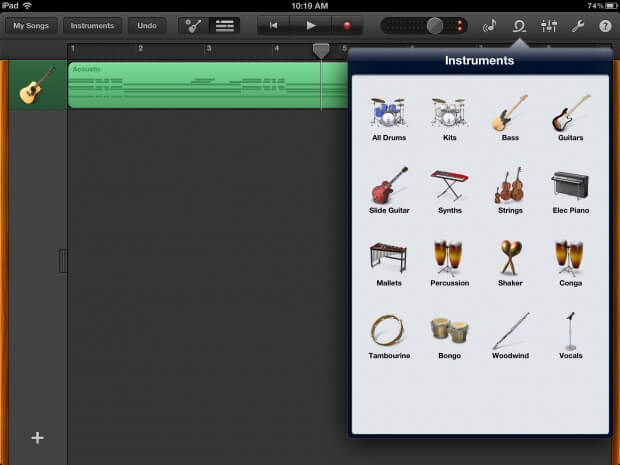Open the Loop Browser icon

(519, 26)
